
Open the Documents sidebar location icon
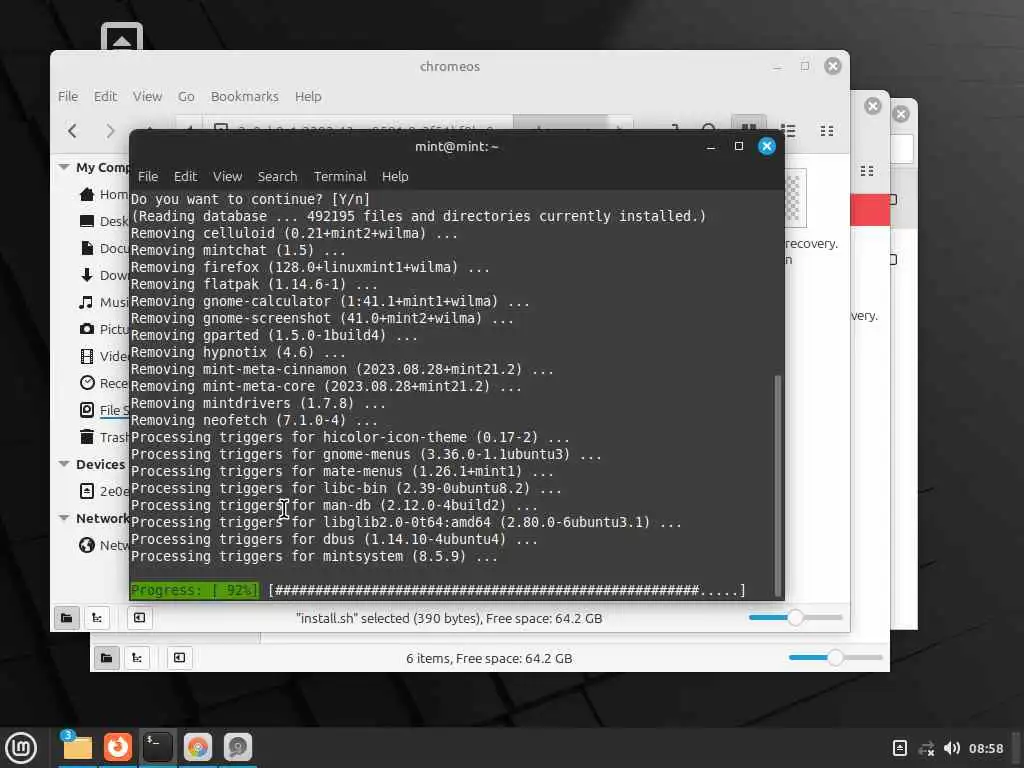point(87,248)
